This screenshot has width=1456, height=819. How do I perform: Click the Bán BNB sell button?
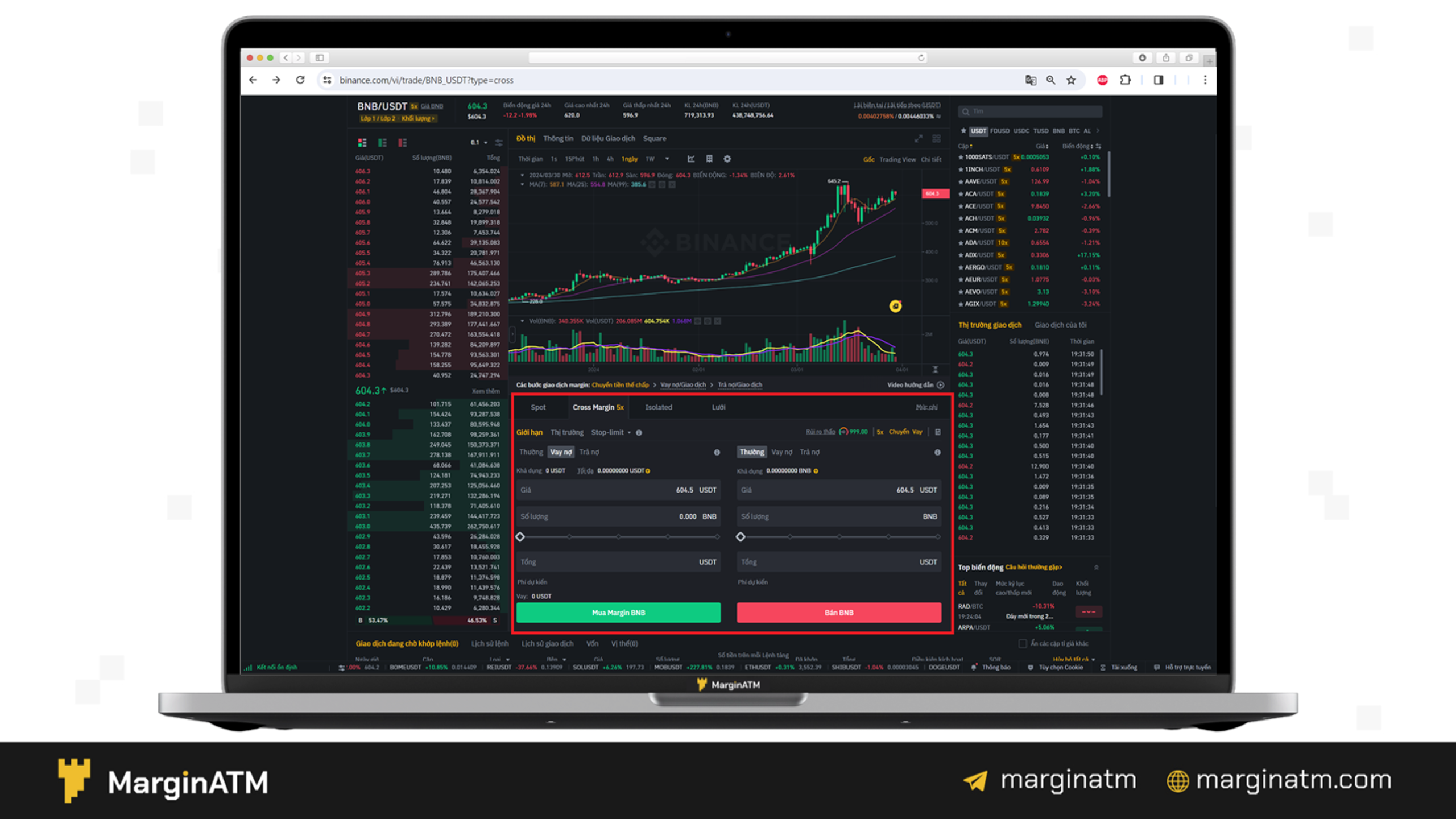pyautogui.click(x=839, y=612)
